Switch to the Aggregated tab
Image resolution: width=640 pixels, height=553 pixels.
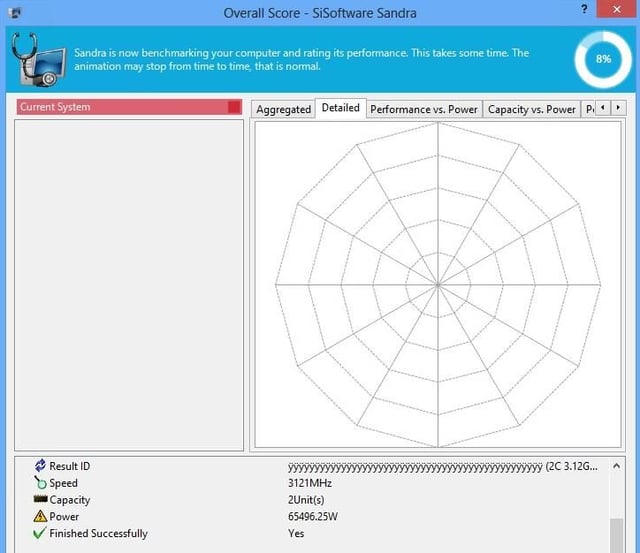point(283,109)
